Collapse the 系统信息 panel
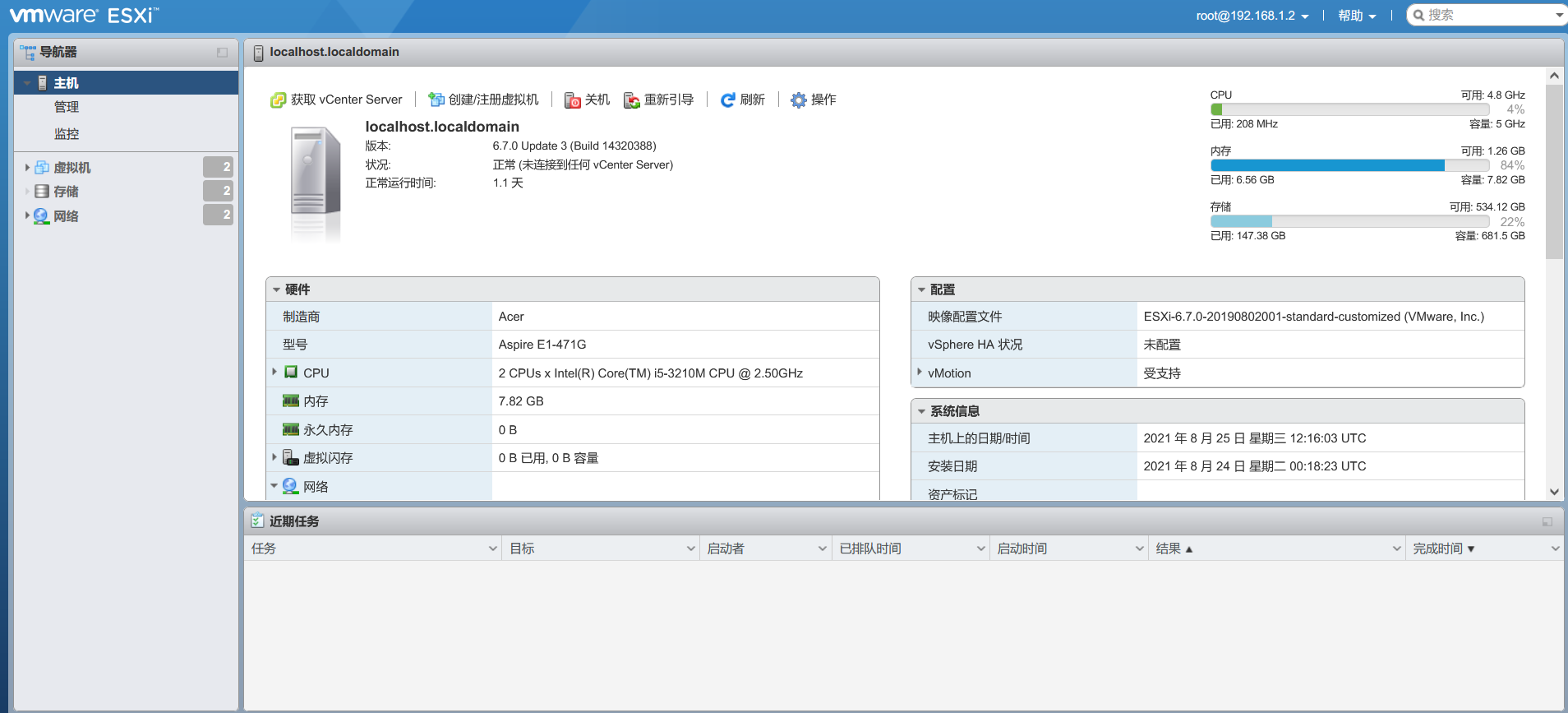Image resolution: width=1568 pixels, height=713 pixels. 922,411
